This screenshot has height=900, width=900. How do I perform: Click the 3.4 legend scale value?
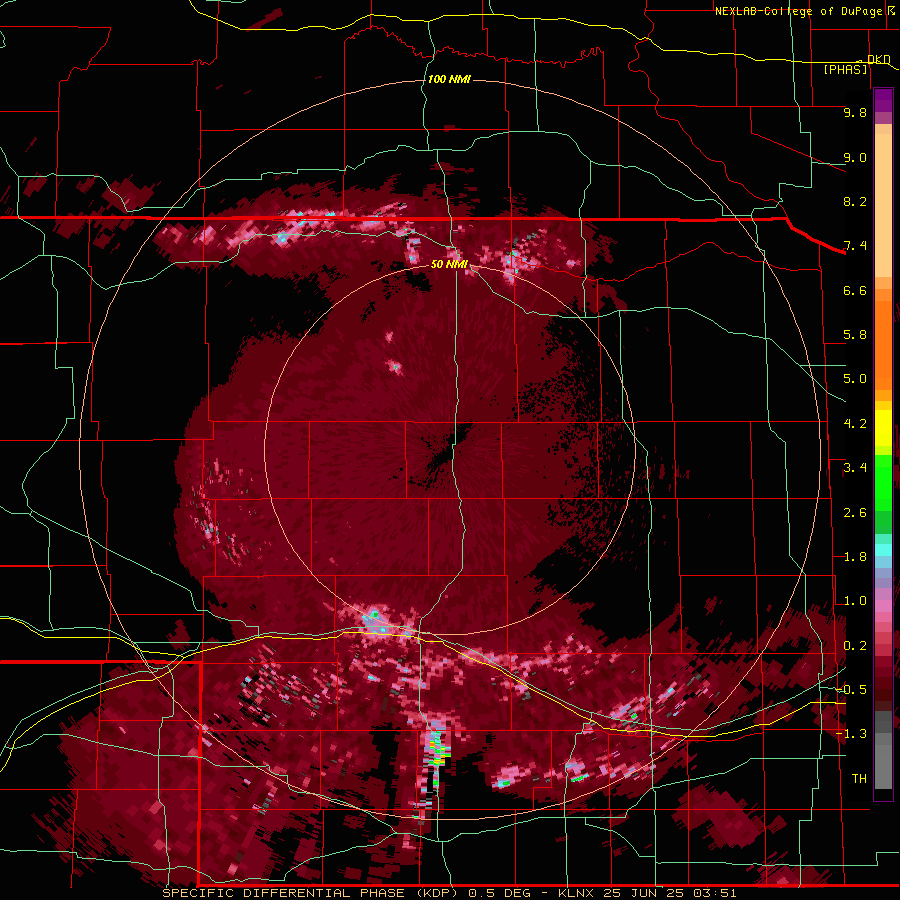point(855,468)
